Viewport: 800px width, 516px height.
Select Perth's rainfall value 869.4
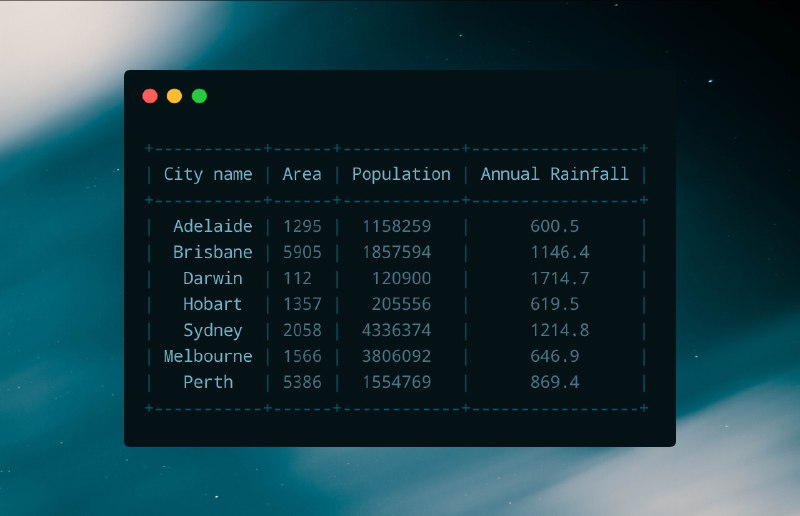click(555, 382)
